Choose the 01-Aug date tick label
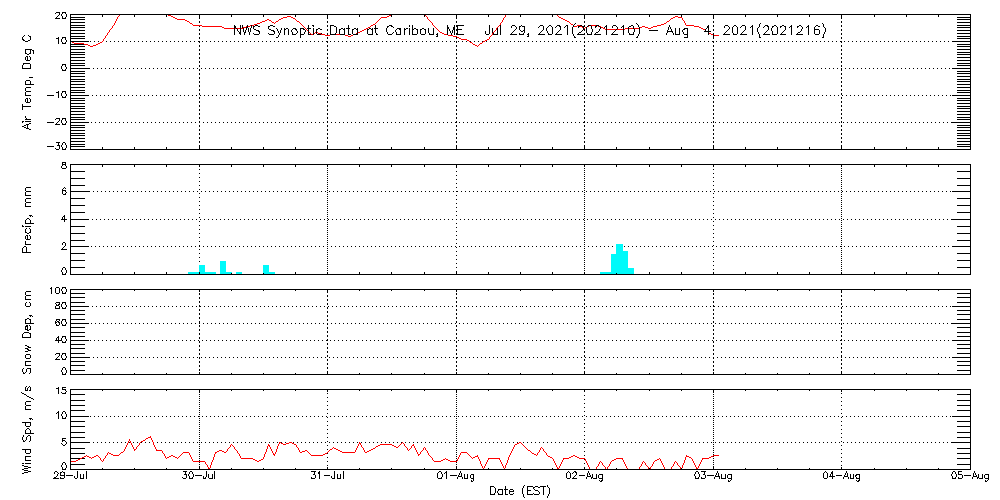 click(457, 477)
